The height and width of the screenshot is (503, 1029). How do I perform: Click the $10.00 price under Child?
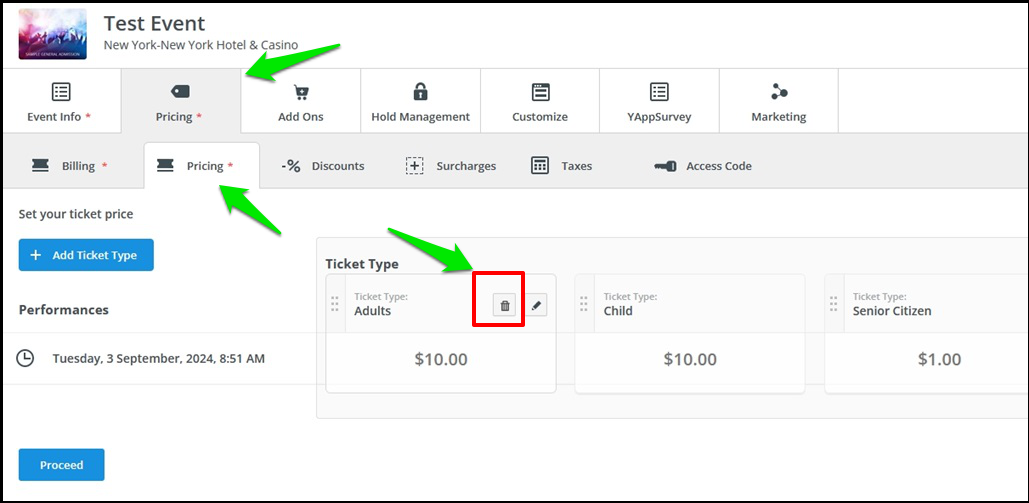690,359
